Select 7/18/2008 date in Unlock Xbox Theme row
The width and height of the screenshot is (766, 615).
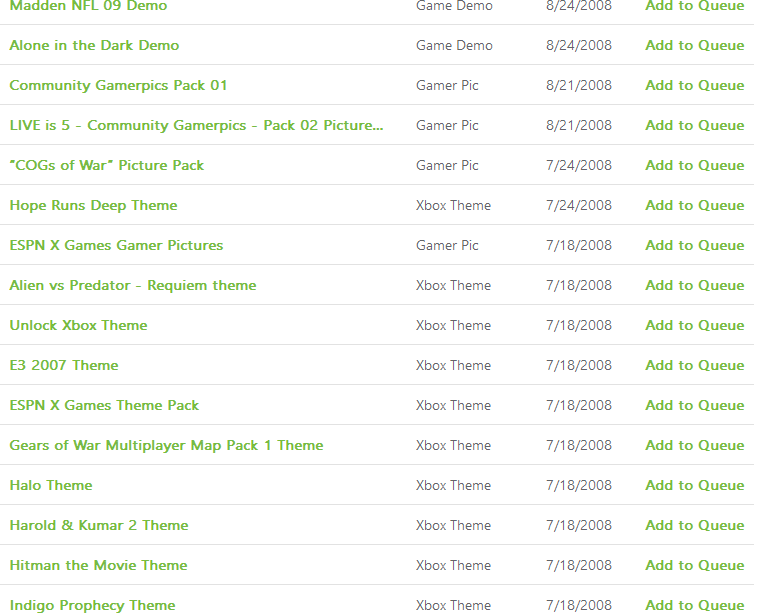point(579,326)
